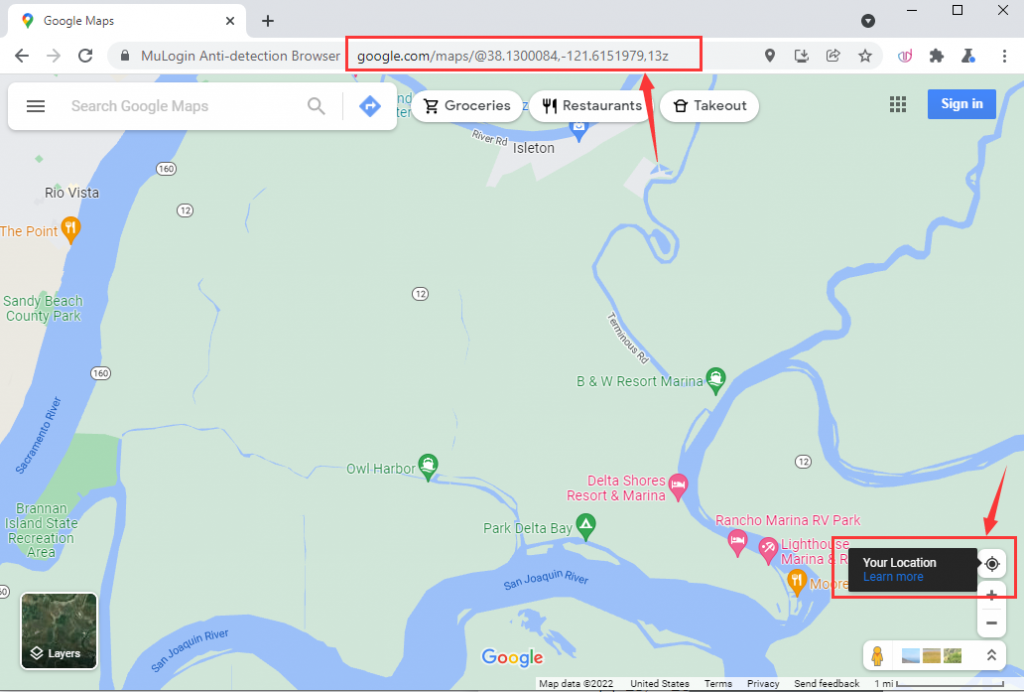The image size is (1024, 692).
Task: Zoom in on the map
Action: 991,595
